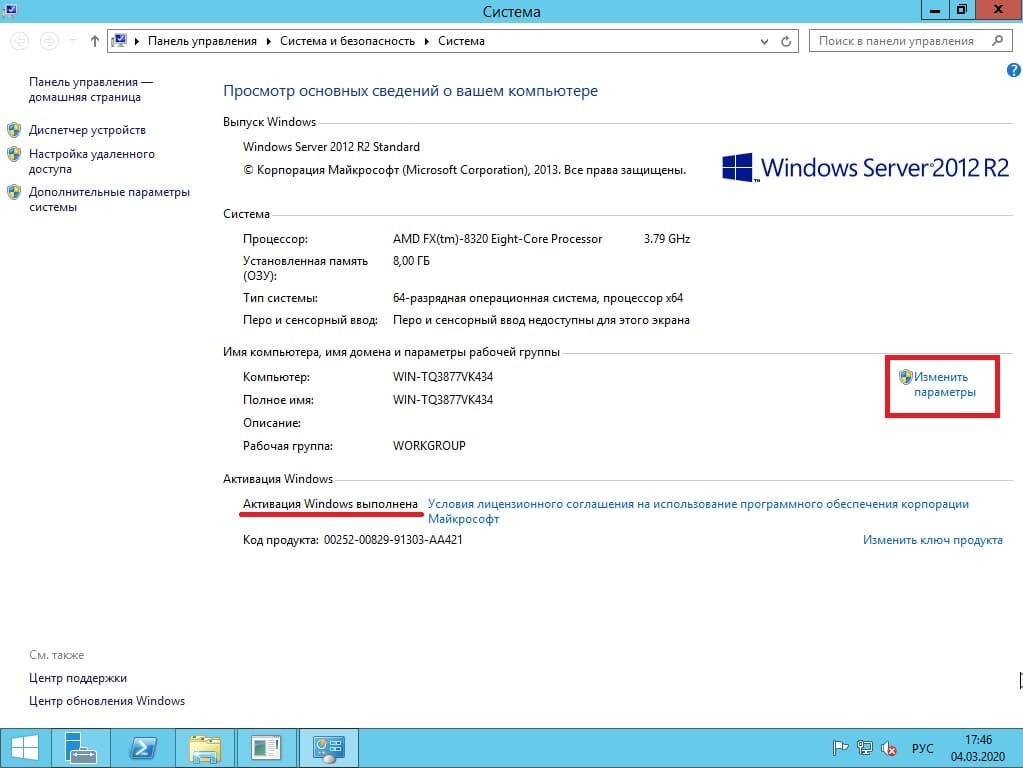Viewport: 1023px width, 768px height.
Task: Open Настройка удаленного доступа link
Action: [92, 161]
